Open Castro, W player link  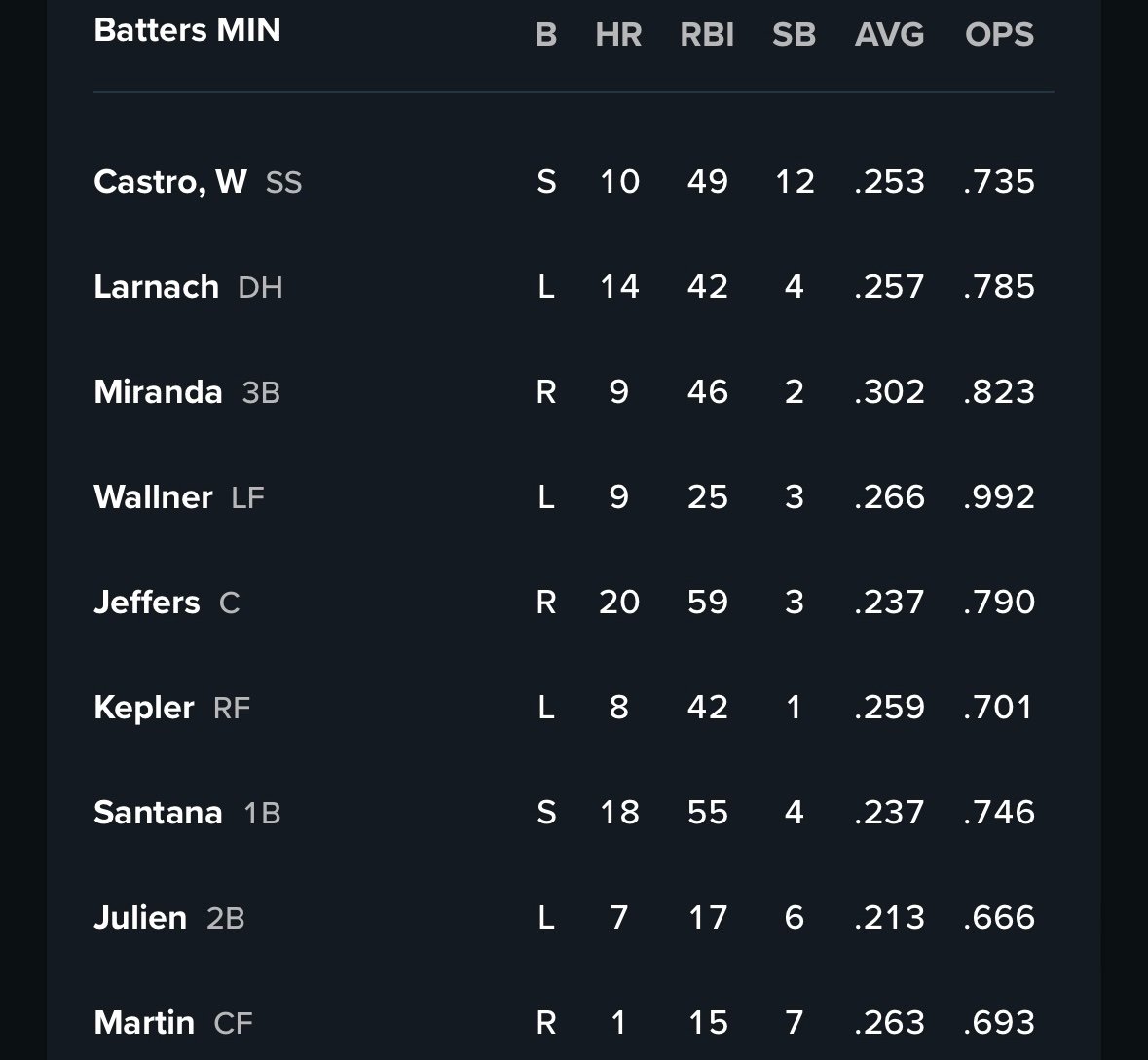point(170,182)
